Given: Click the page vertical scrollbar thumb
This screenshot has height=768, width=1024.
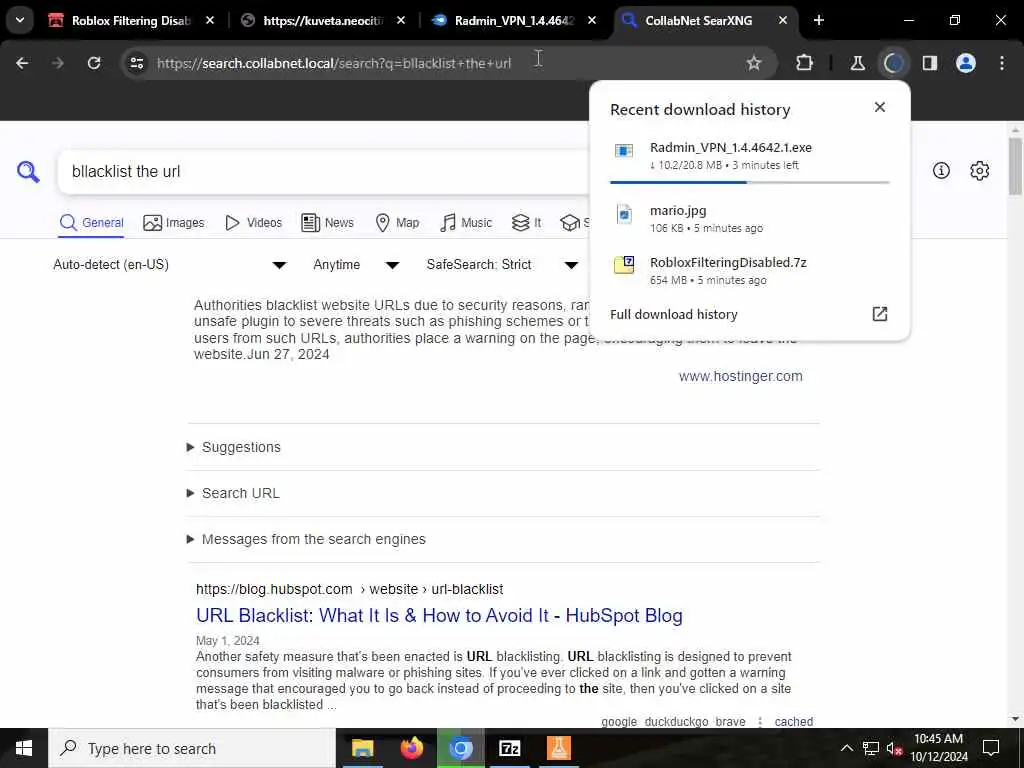Looking at the screenshot, I should 1014,167.
